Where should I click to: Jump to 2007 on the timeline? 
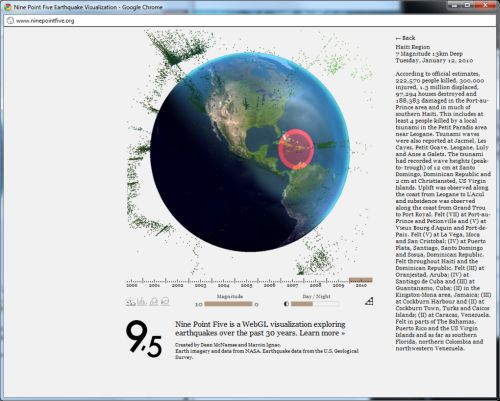point(293,285)
